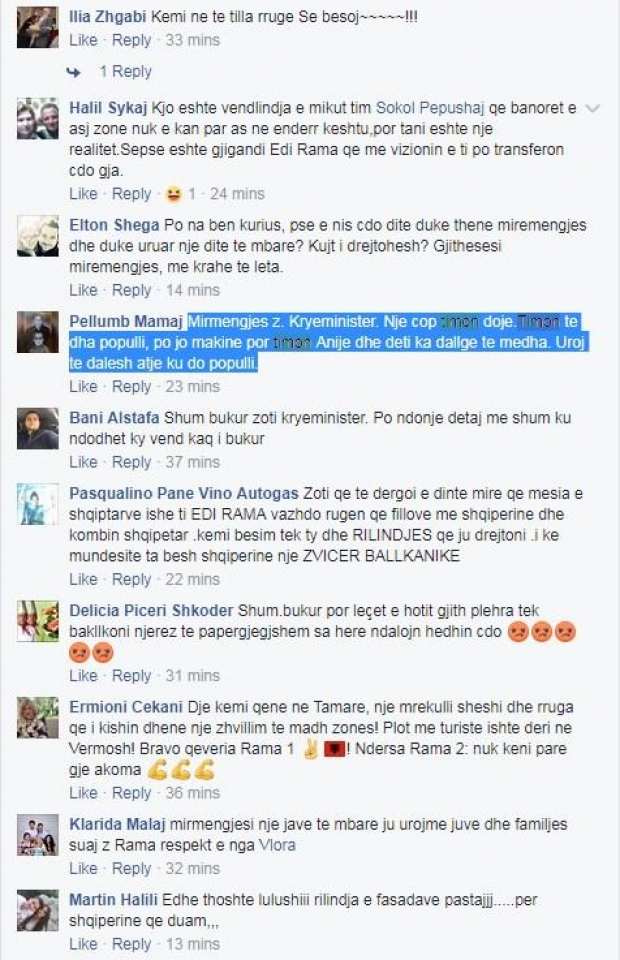Open Ilia Zhgabi's profile picture
Viewport: 620px width, 960px height.
pos(38,28)
